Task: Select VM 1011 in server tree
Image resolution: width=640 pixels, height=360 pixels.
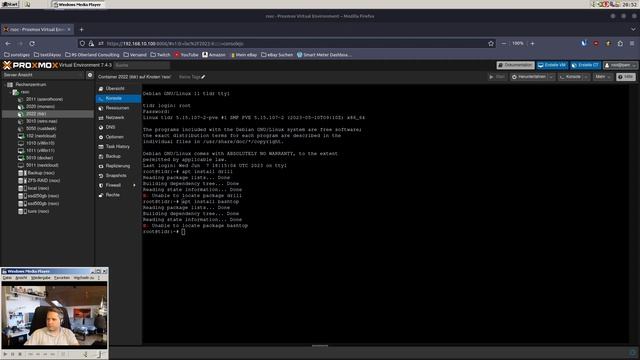Action: [40, 151]
